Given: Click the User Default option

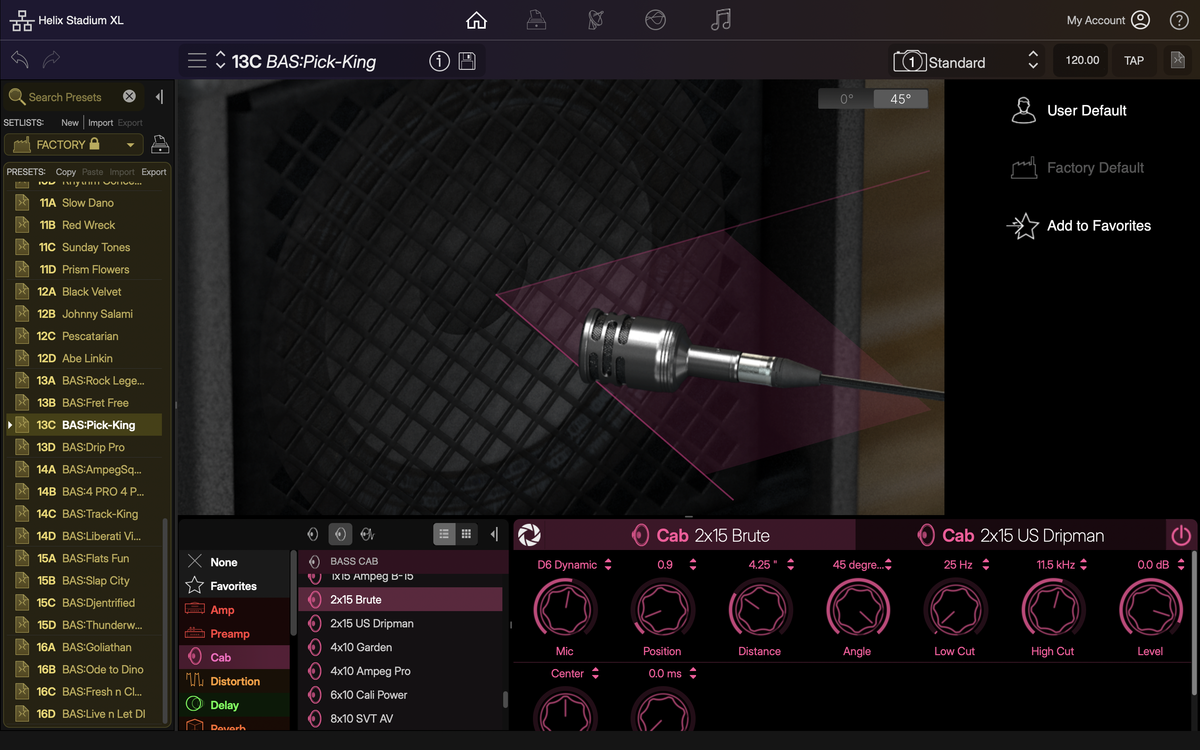Looking at the screenshot, I should [1086, 111].
